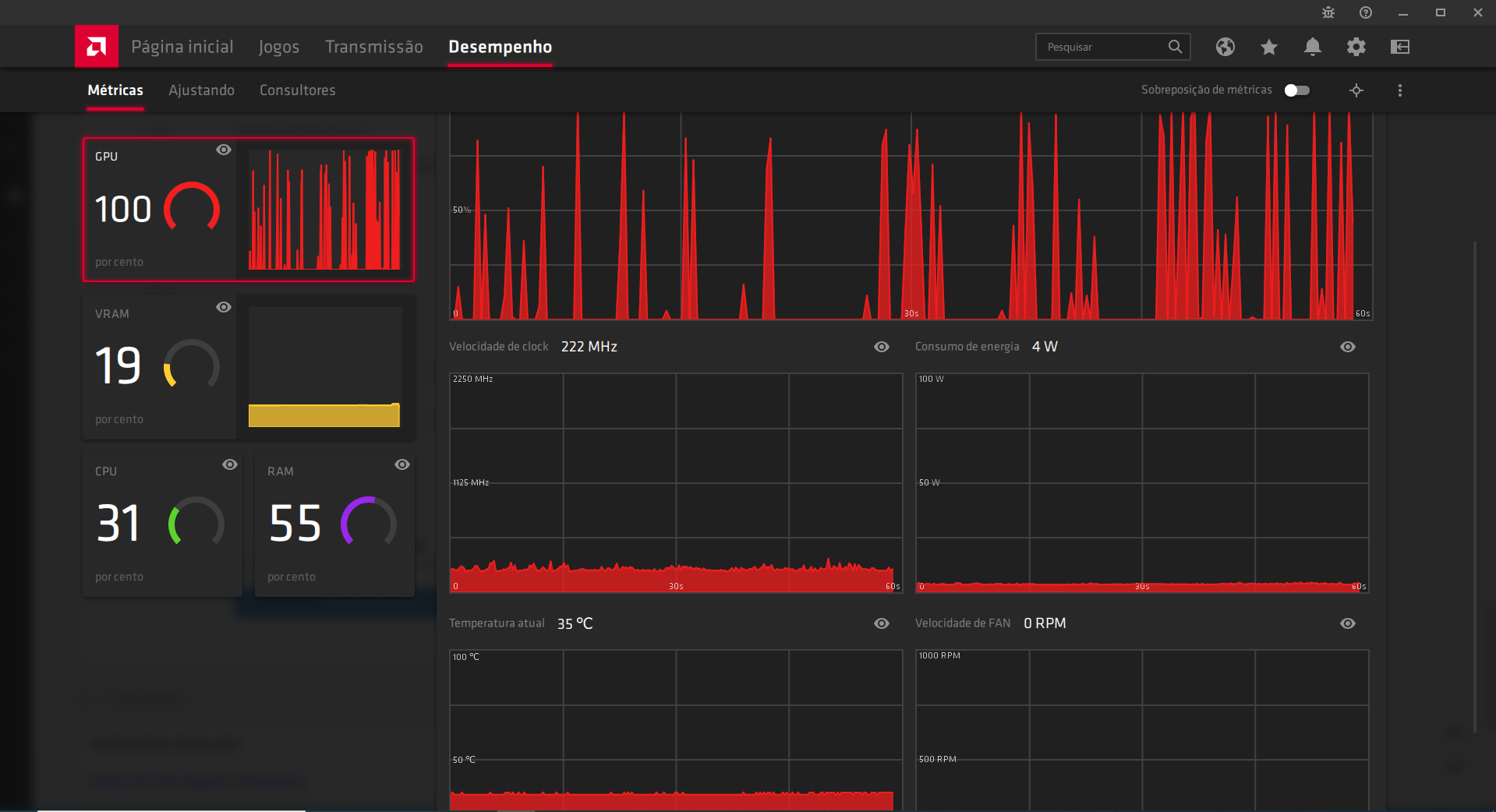The width and height of the screenshot is (1496, 812).
Task: Click the Velocidade de clock graph
Action: (676, 483)
